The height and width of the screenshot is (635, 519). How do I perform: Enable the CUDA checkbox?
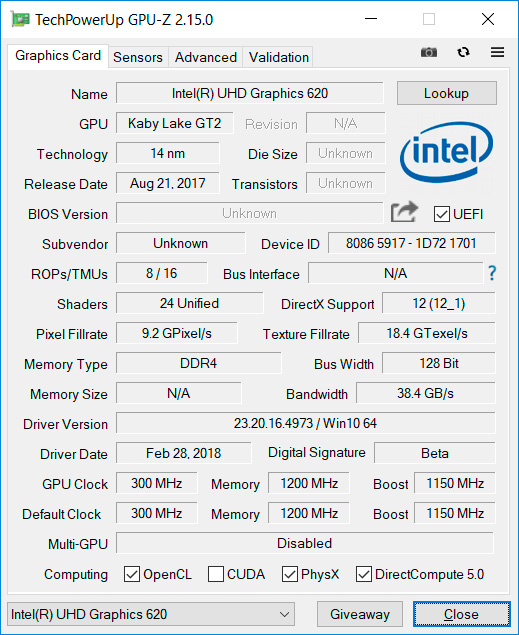[216, 574]
